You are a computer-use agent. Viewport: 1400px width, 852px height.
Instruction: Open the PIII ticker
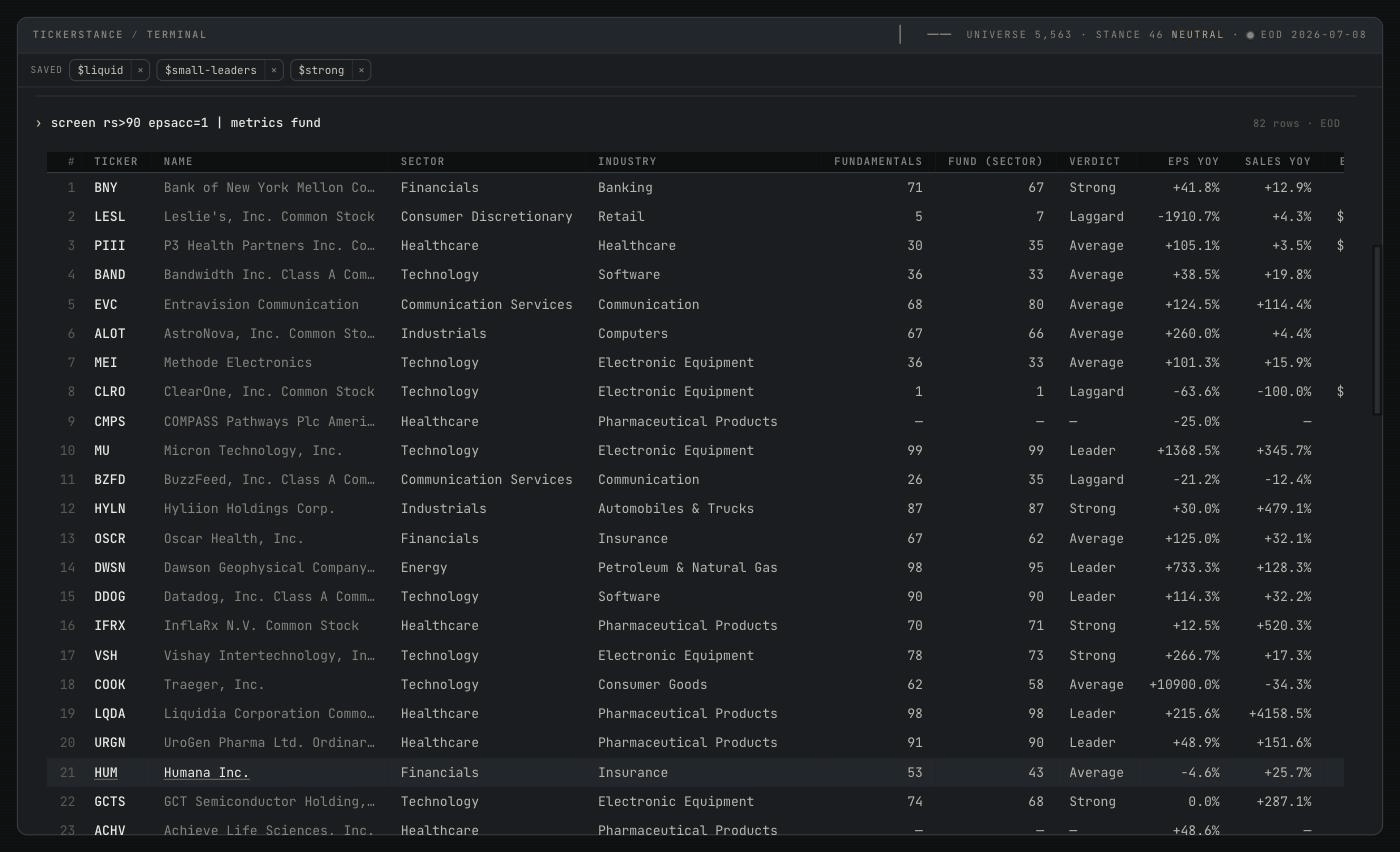click(x=110, y=245)
